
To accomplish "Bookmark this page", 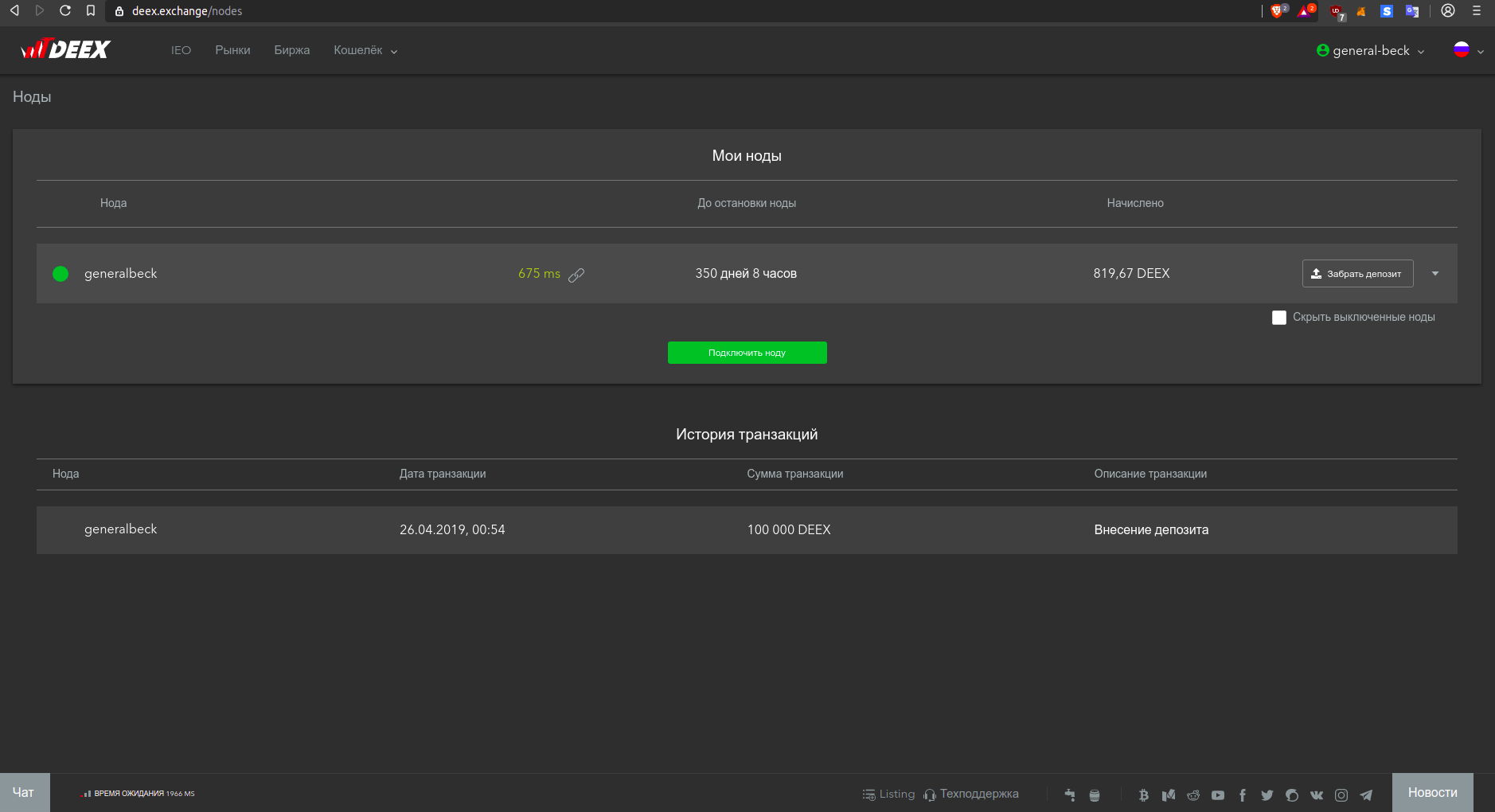I will 91,10.
